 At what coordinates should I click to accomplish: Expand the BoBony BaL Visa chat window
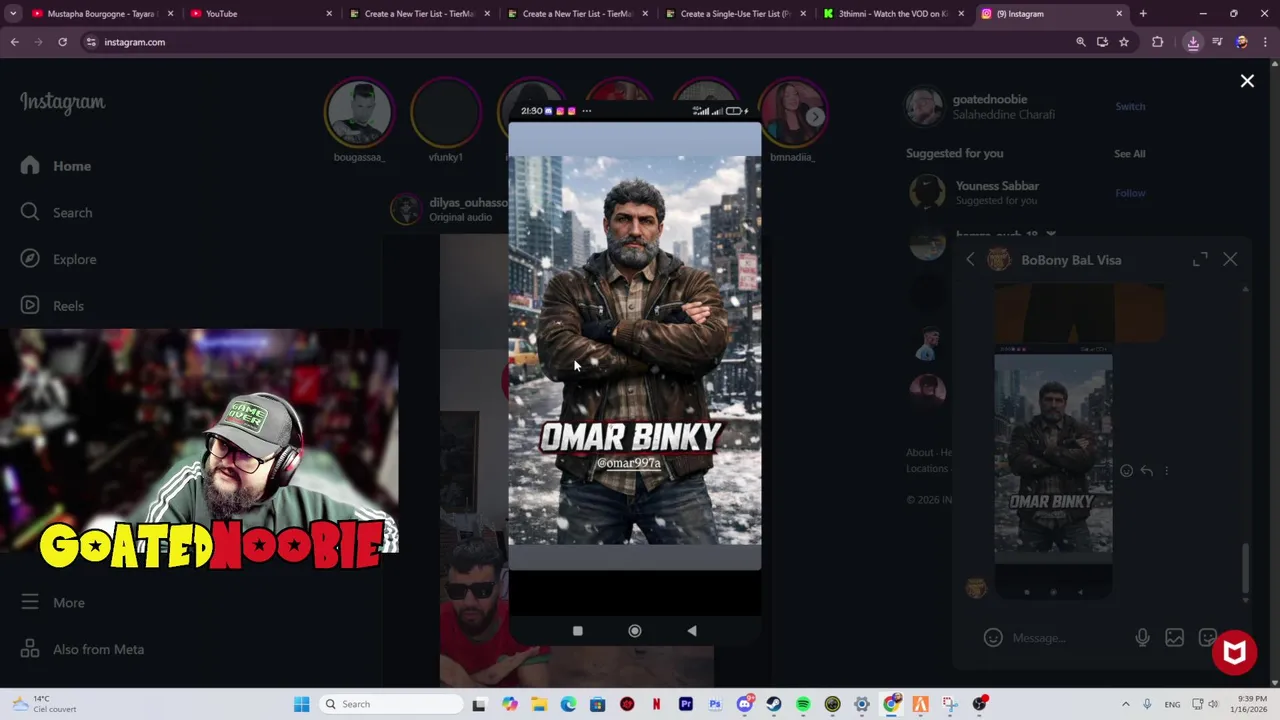tap(1200, 260)
